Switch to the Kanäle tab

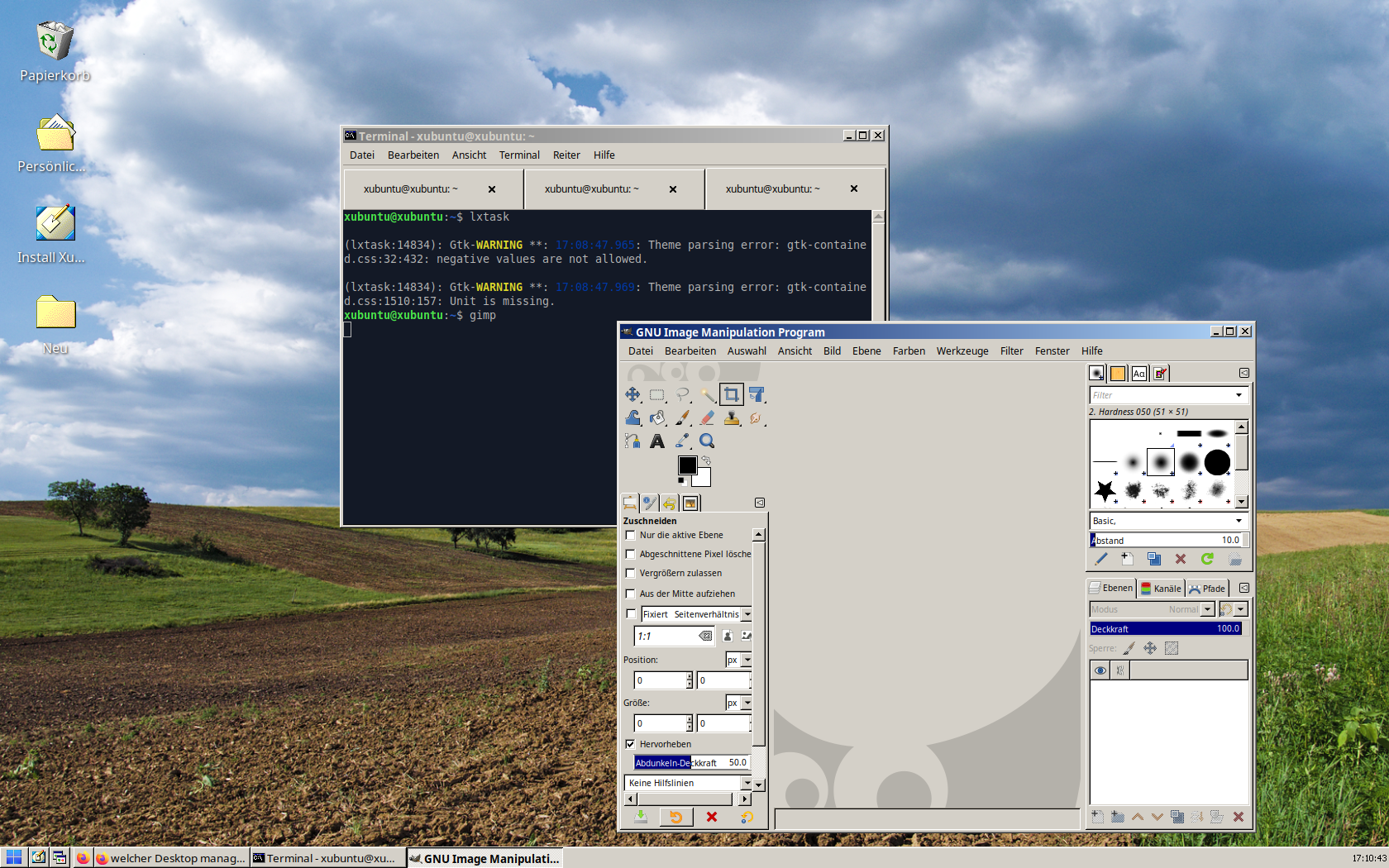pos(1161,589)
